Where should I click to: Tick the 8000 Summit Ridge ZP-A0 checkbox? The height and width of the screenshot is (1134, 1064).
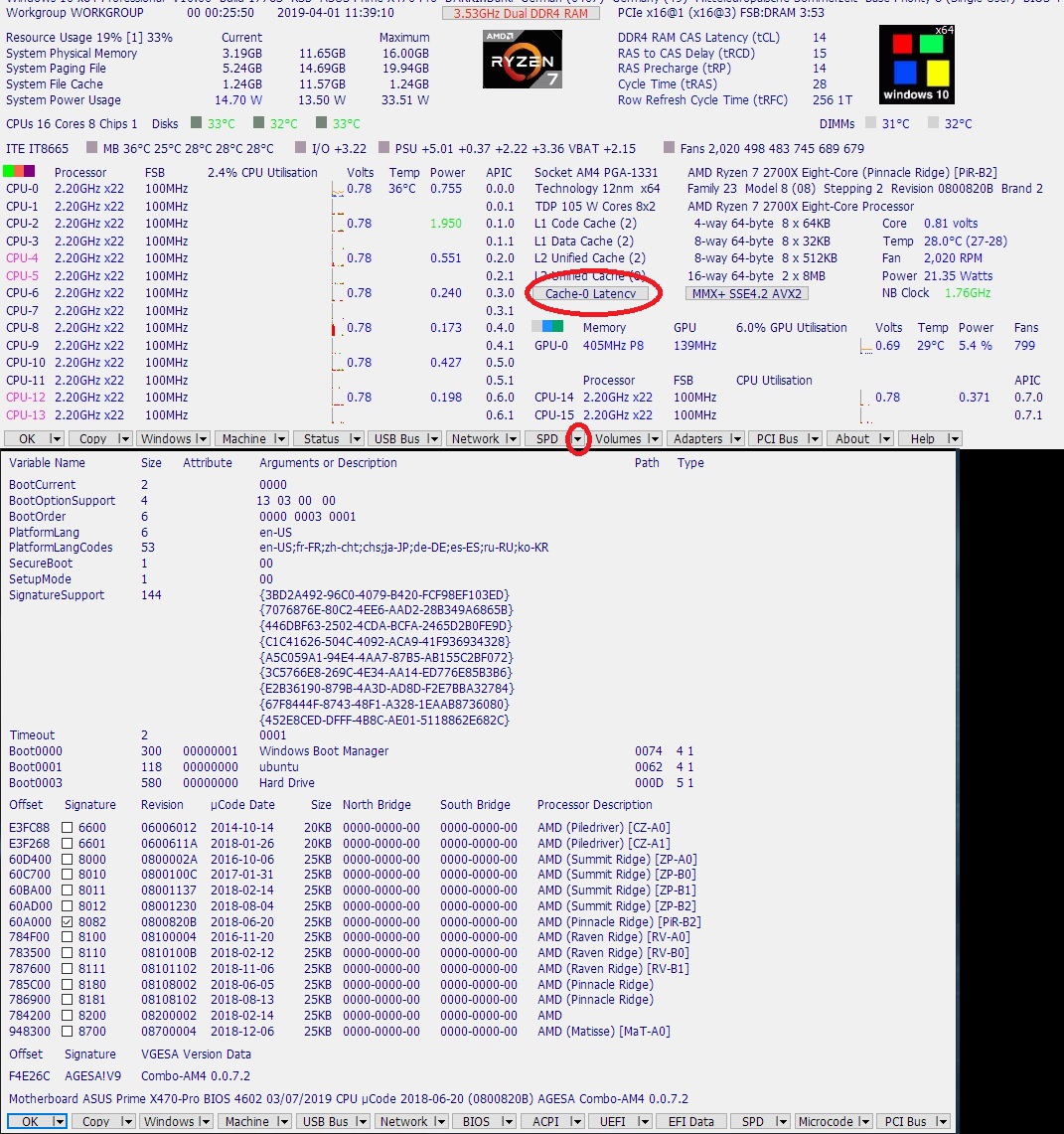point(68,859)
